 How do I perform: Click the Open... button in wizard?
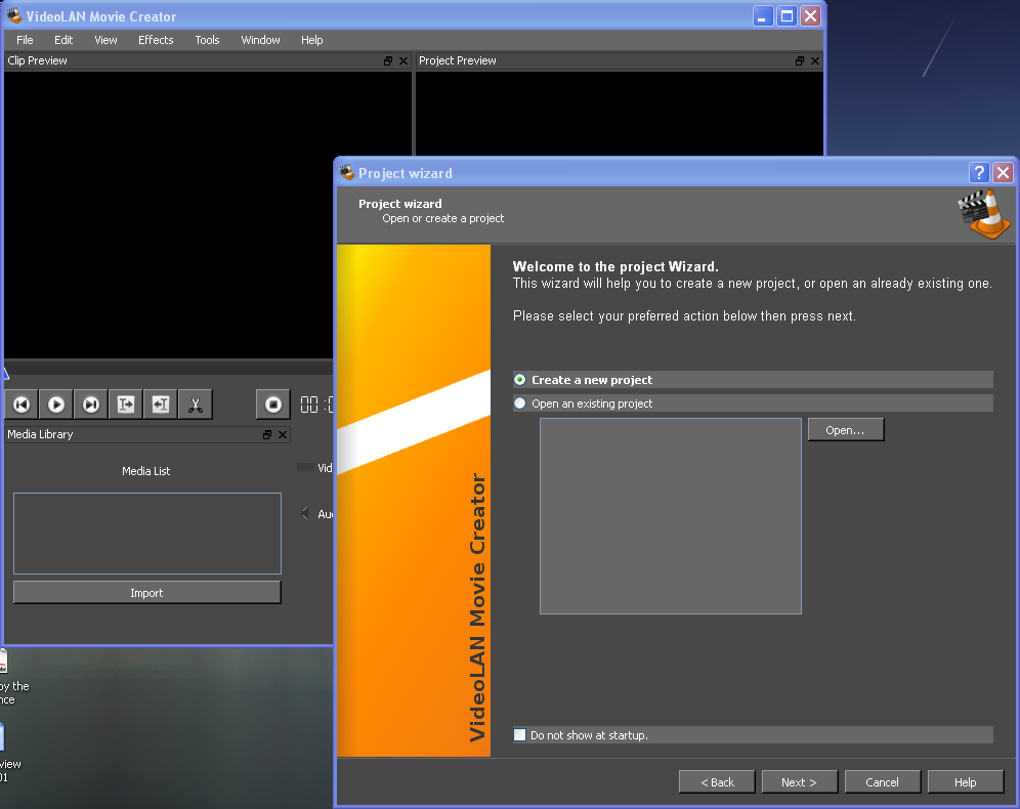coord(846,430)
